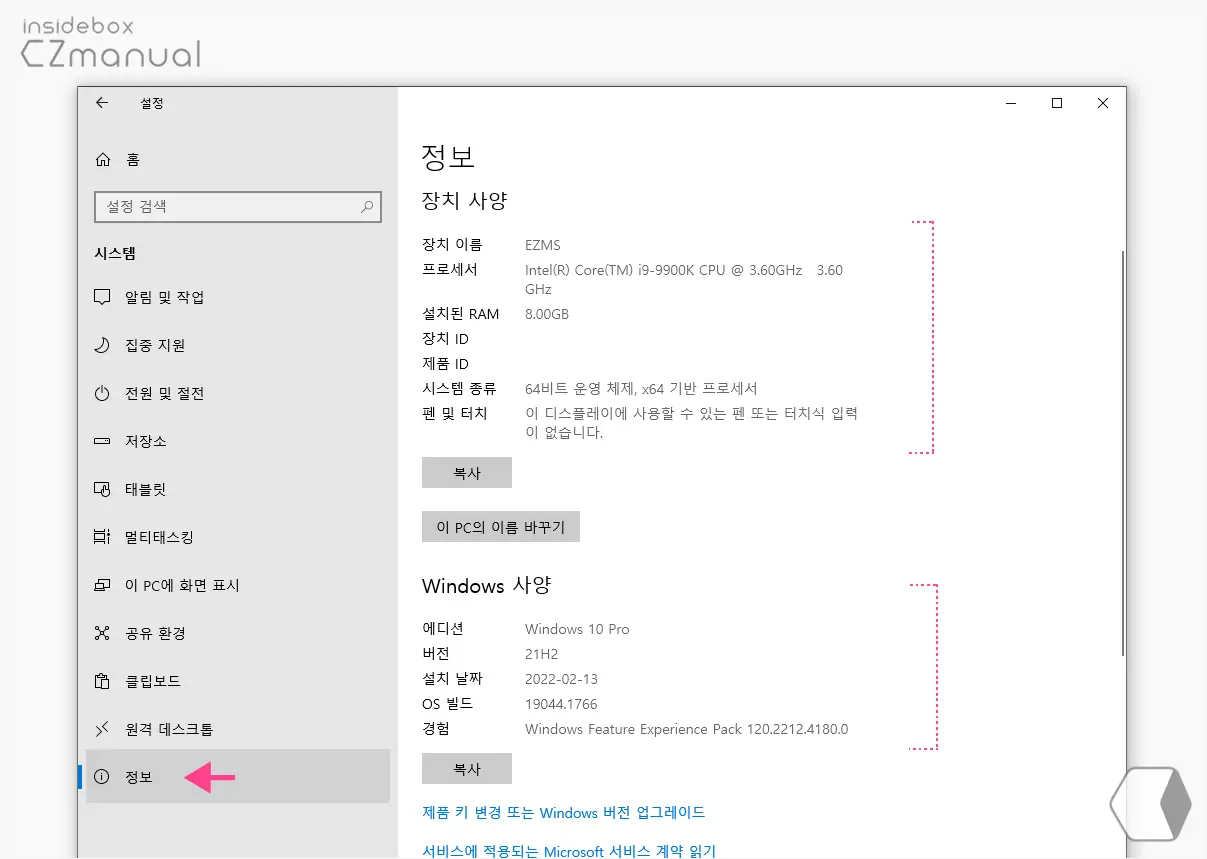
Task: Open 집중 지원 settings page
Action: coord(238,345)
